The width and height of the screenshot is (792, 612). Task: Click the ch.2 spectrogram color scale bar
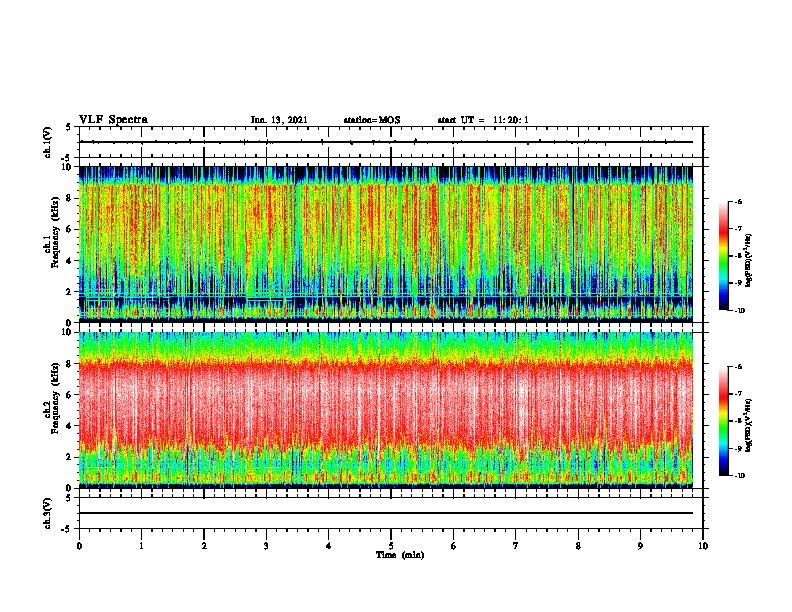723,421
